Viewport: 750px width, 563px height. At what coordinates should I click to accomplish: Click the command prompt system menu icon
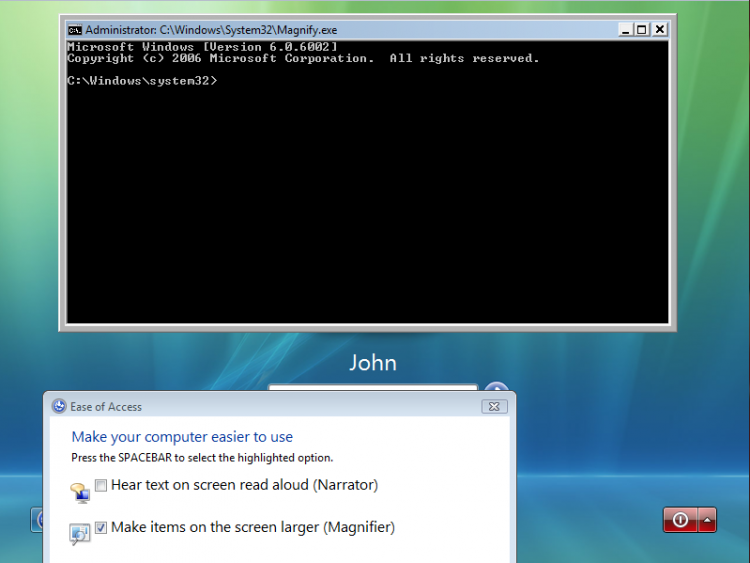pos(75,30)
